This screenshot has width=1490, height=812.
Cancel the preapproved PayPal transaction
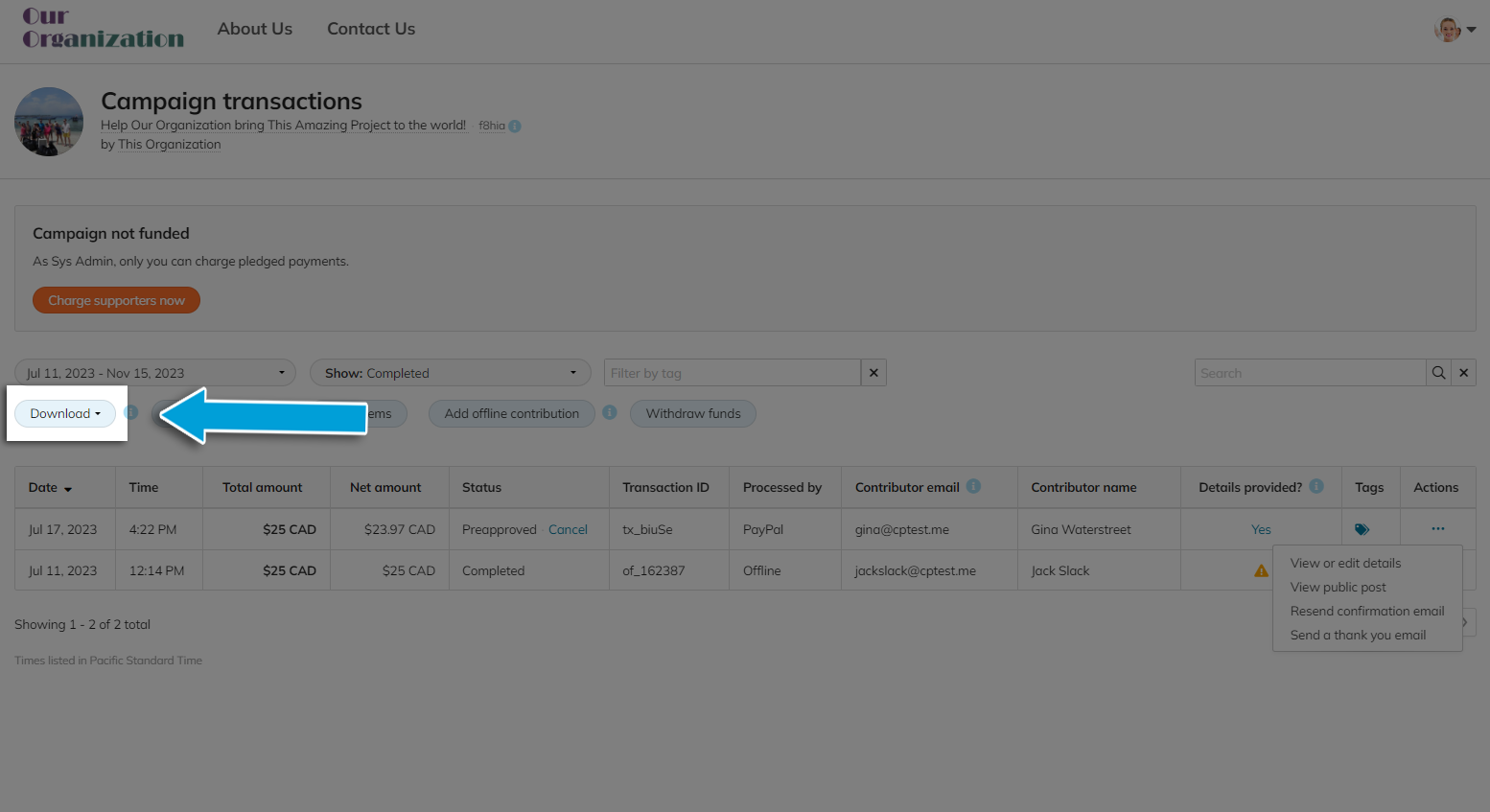[568, 528]
